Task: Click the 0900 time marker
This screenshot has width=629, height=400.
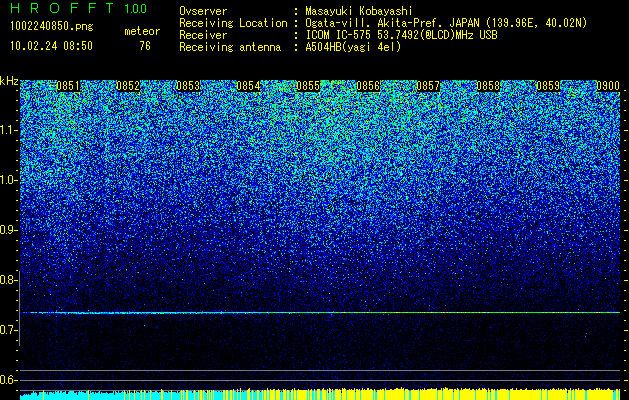Action: [608, 86]
